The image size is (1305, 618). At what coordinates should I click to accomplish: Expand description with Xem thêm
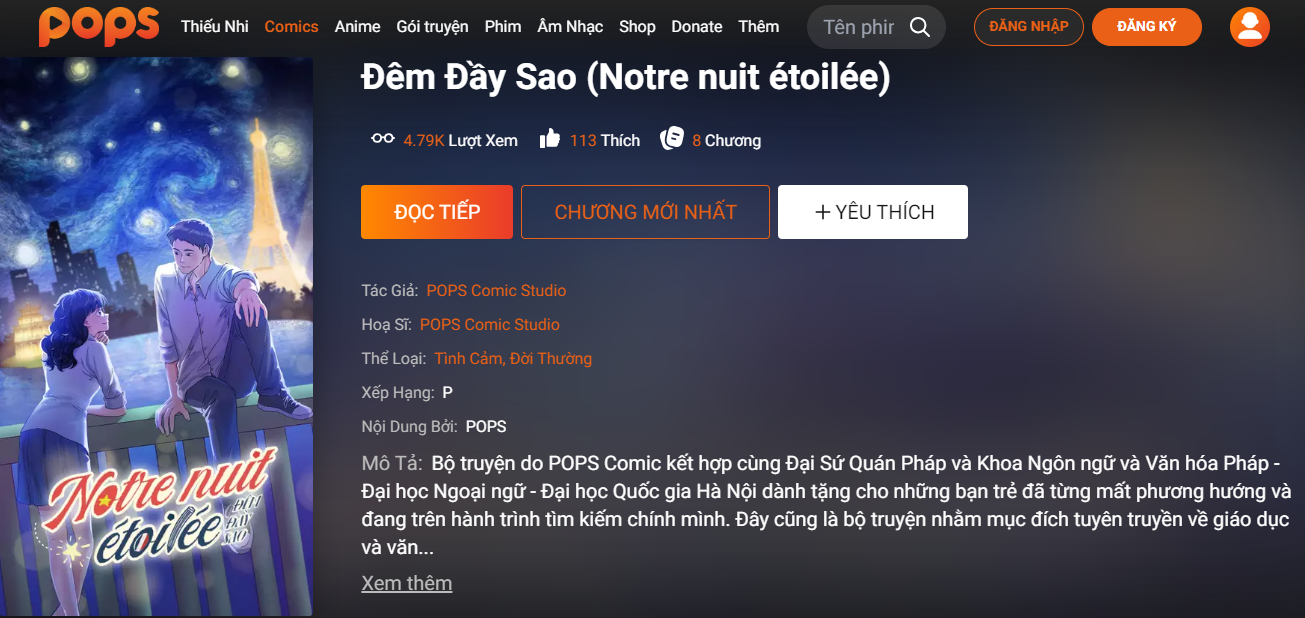pyautogui.click(x=406, y=583)
